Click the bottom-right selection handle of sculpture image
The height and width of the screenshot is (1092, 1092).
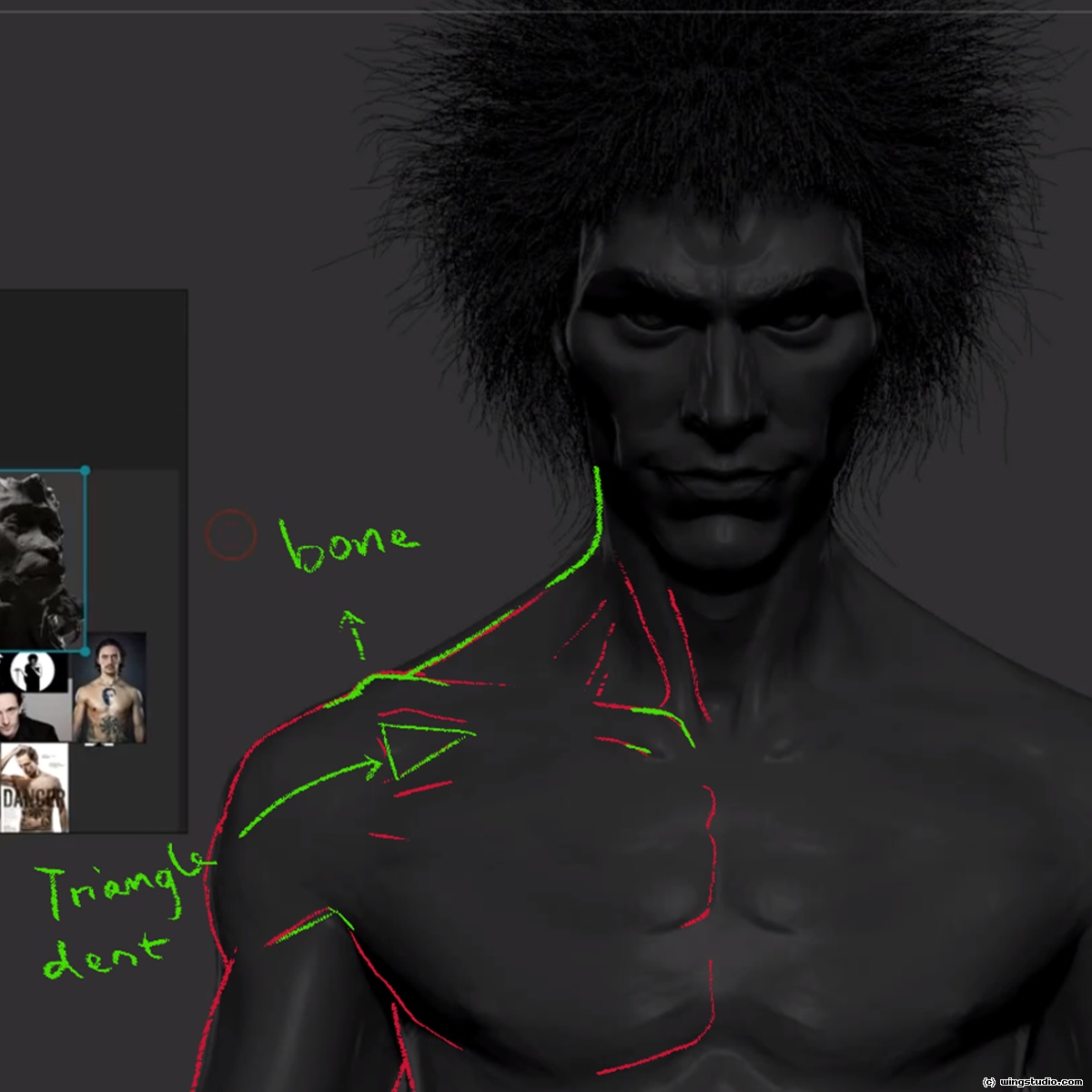[x=85, y=651]
